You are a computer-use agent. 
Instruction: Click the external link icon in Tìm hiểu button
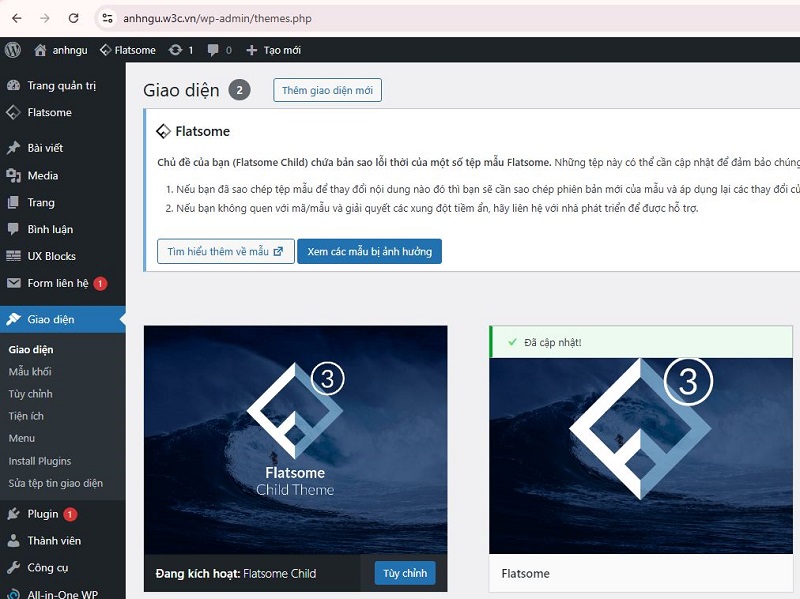pyautogui.click(x=278, y=252)
